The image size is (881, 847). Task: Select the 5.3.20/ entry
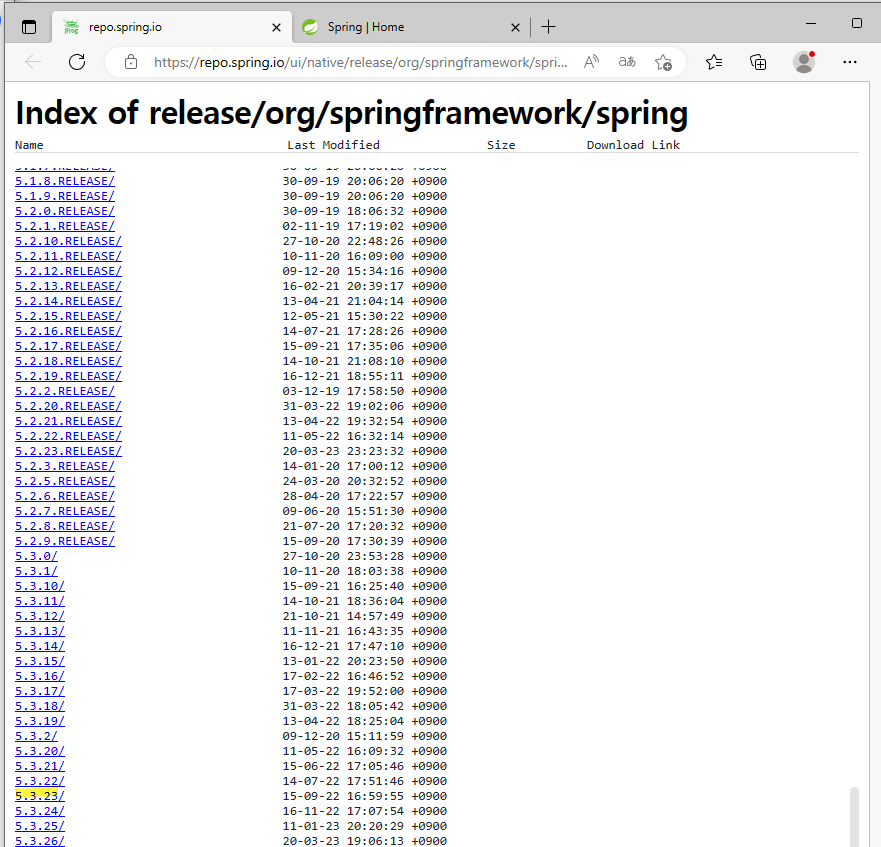coord(39,751)
